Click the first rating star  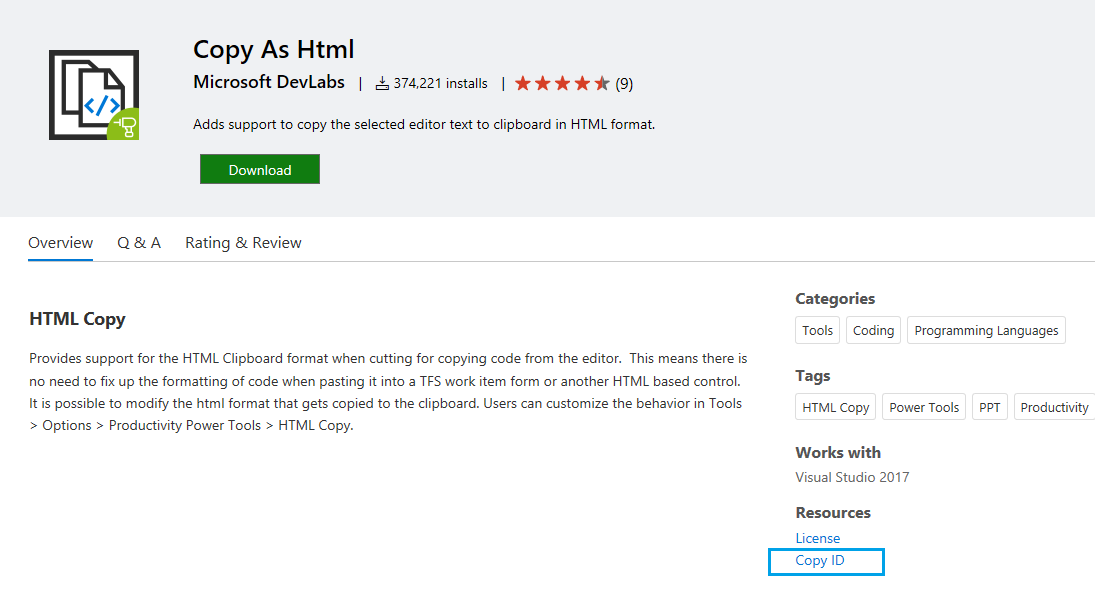[x=522, y=84]
